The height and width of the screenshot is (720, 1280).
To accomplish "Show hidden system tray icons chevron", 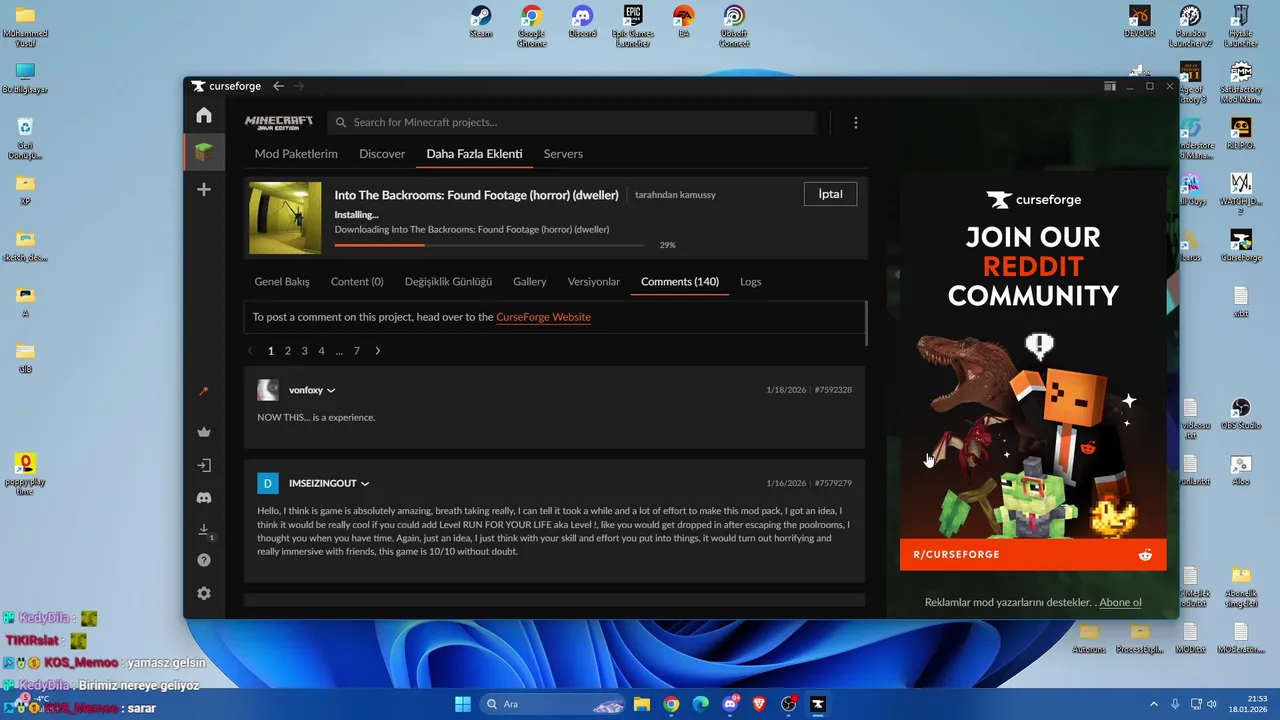I will (1153, 704).
